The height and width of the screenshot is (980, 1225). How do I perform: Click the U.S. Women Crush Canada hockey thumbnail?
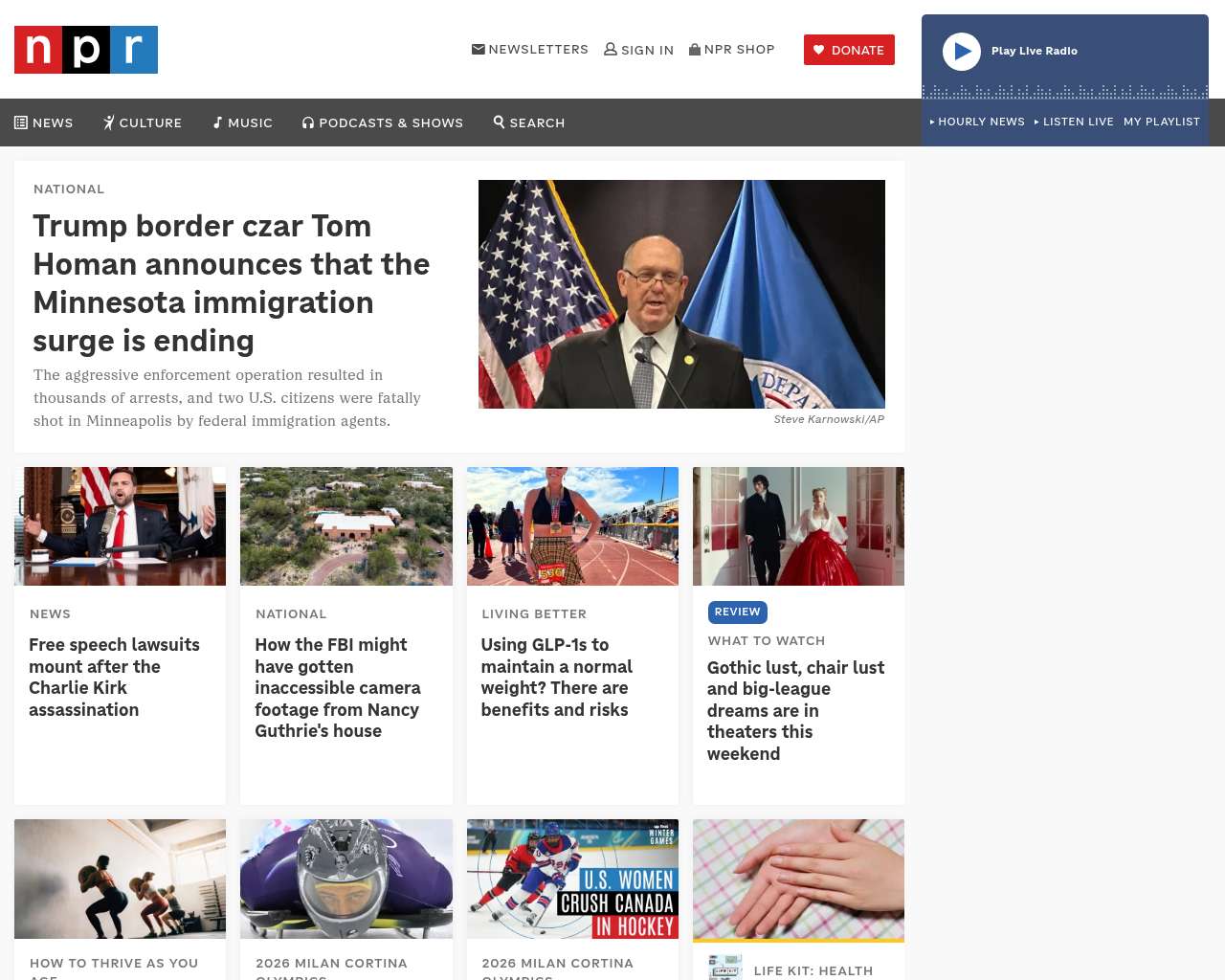(x=572, y=879)
